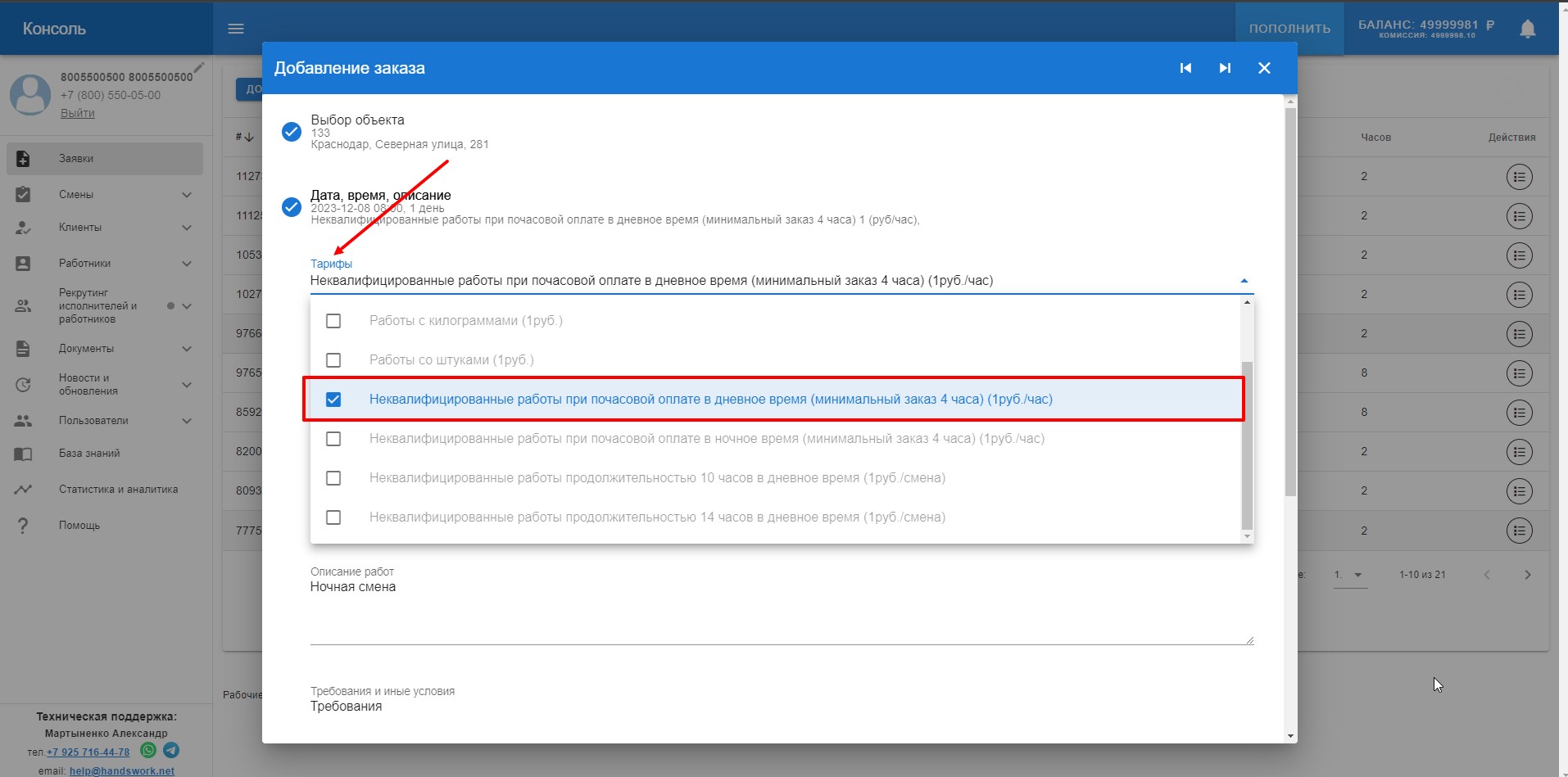The width and height of the screenshot is (1568, 777).
Task: Click the Выбор объекта step title
Action: 357,120
